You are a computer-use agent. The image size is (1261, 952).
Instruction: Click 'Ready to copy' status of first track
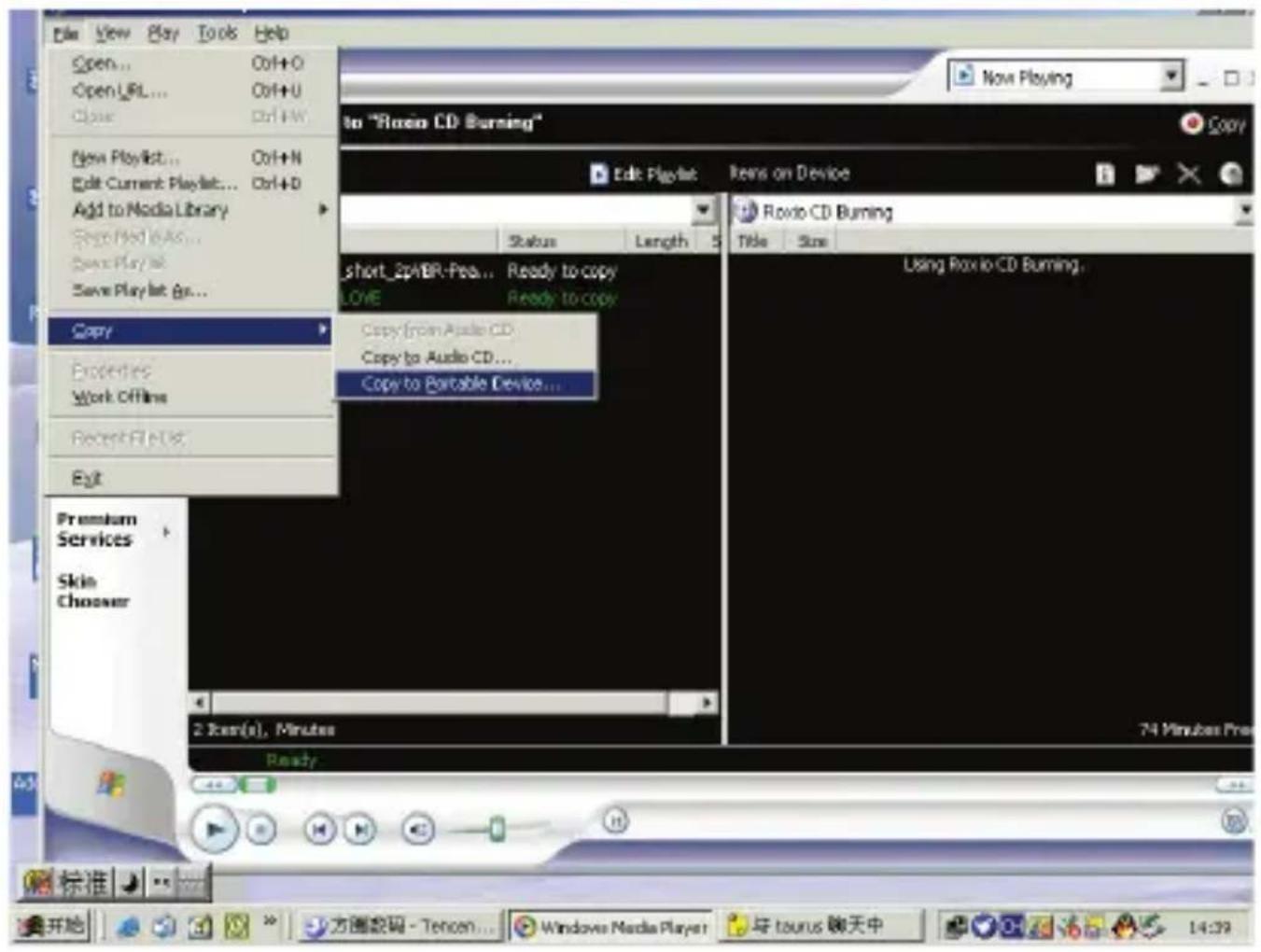pos(562,272)
